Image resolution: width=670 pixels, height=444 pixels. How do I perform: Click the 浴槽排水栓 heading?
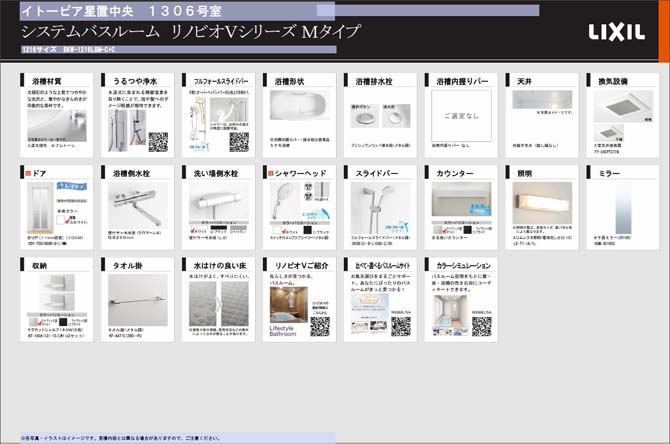pyautogui.click(x=374, y=81)
